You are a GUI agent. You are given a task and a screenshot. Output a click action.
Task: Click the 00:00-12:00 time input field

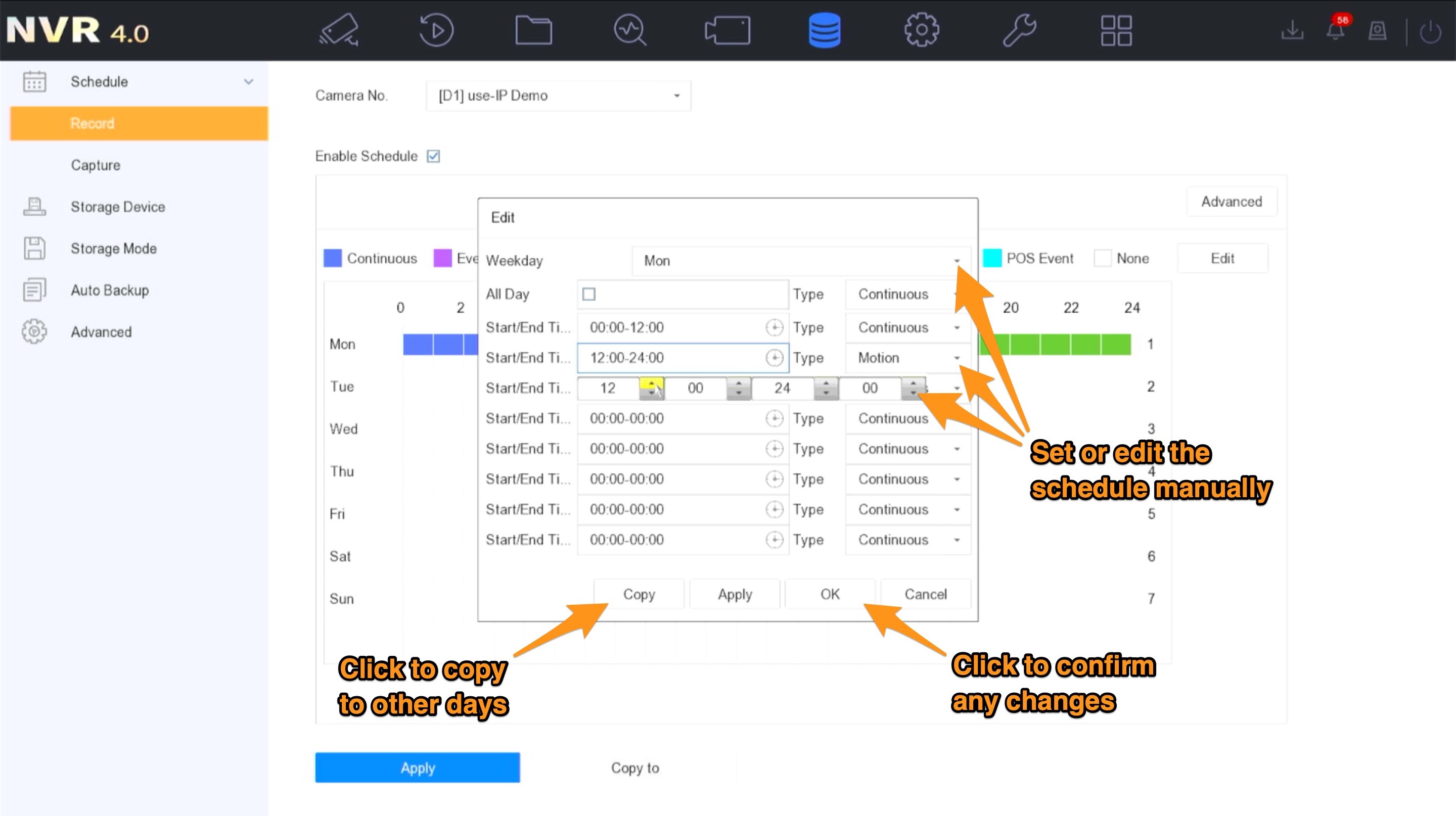pos(683,327)
